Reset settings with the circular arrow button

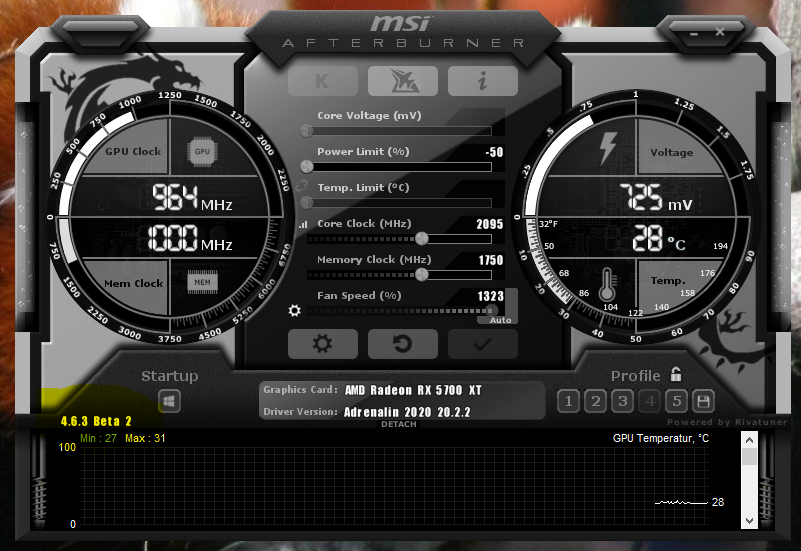403,344
